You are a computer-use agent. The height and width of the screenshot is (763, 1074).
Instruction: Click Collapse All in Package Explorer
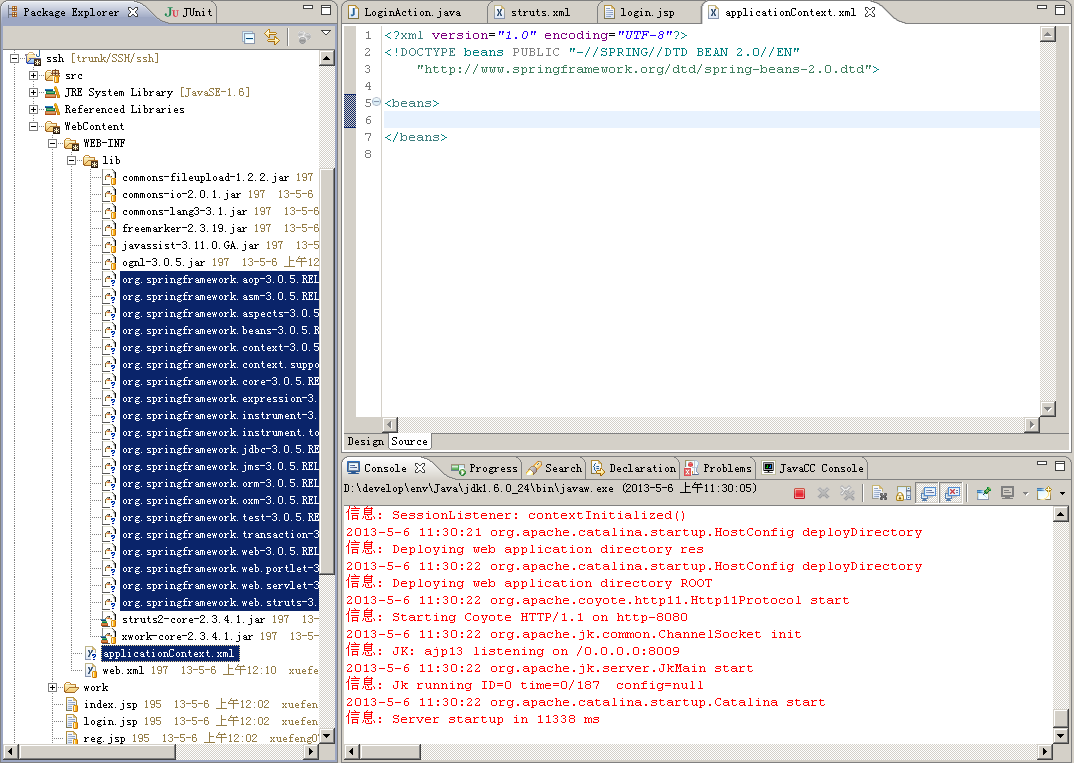pyautogui.click(x=249, y=38)
